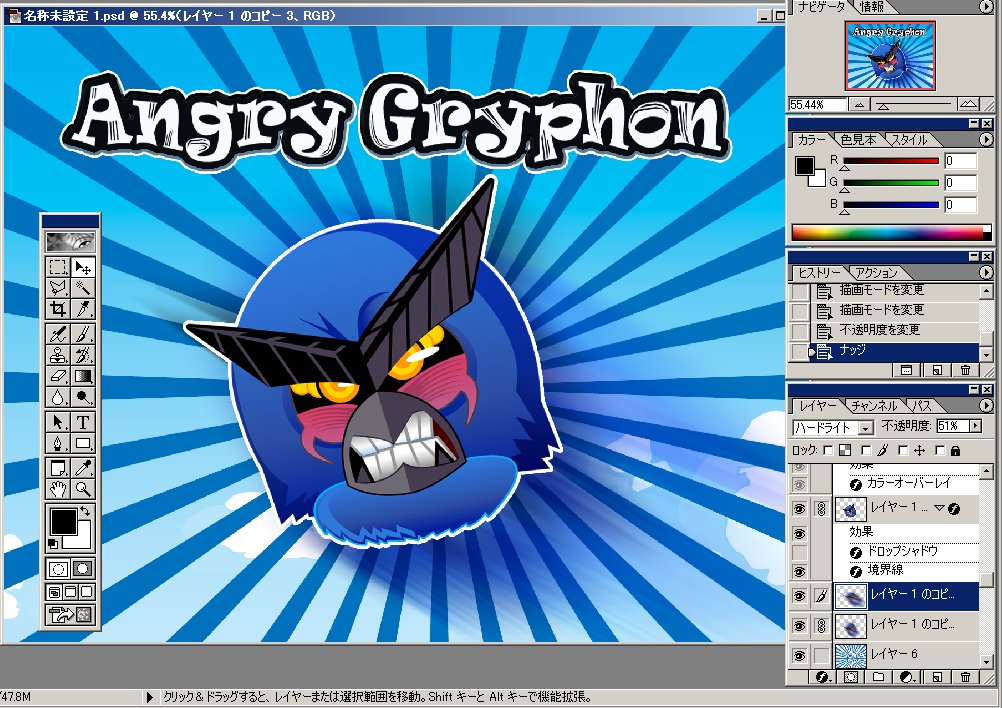This screenshot has height=708, width=1002.
Task: Select the Hand tool
Action: point(58,489)
